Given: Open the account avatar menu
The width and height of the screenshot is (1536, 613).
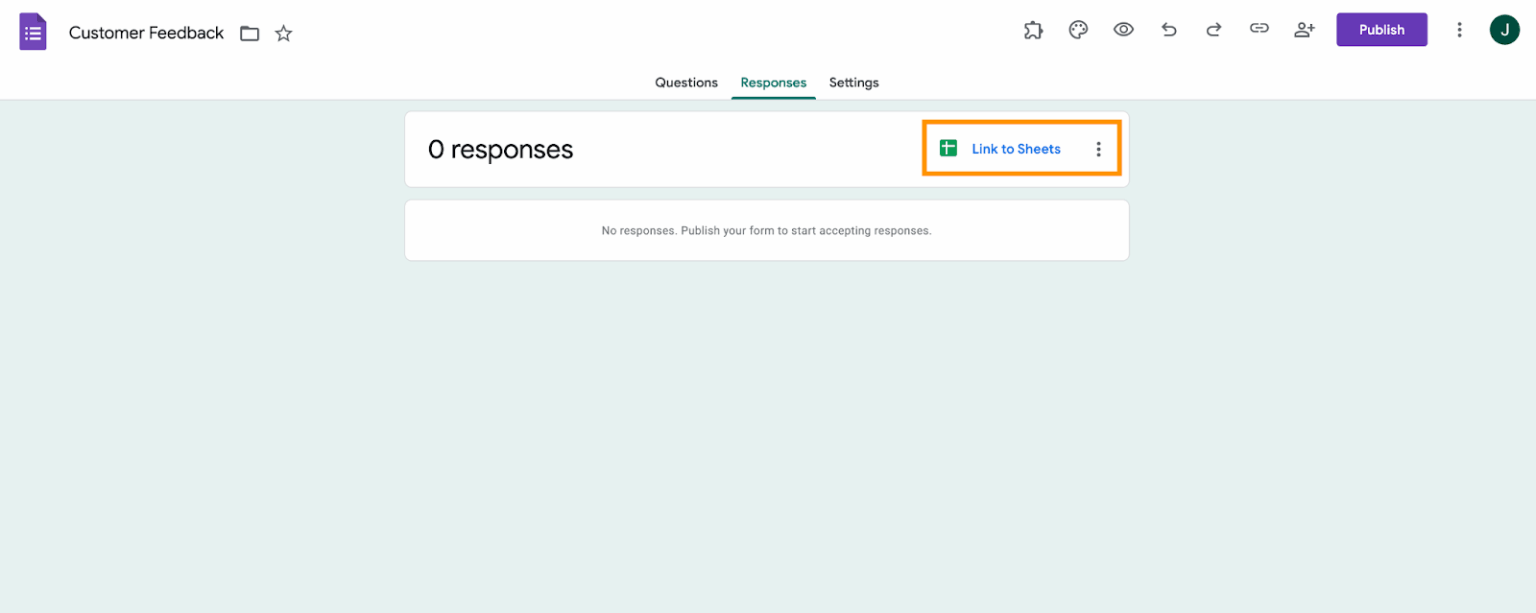Looking at the screenshot, I should click(x=1505, y=29).
